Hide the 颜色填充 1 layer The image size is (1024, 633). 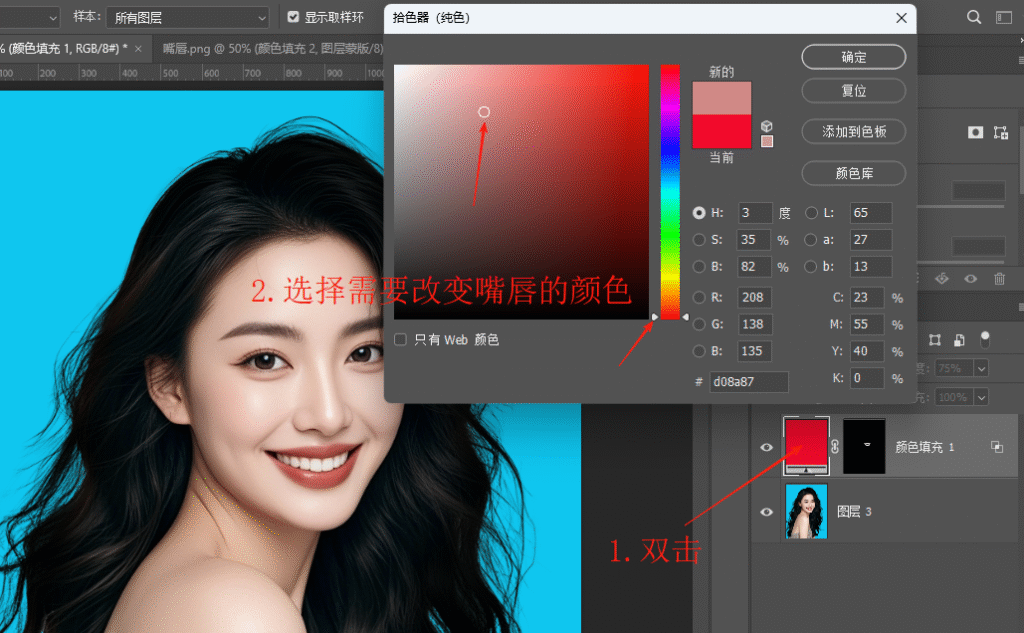point(767,447)
